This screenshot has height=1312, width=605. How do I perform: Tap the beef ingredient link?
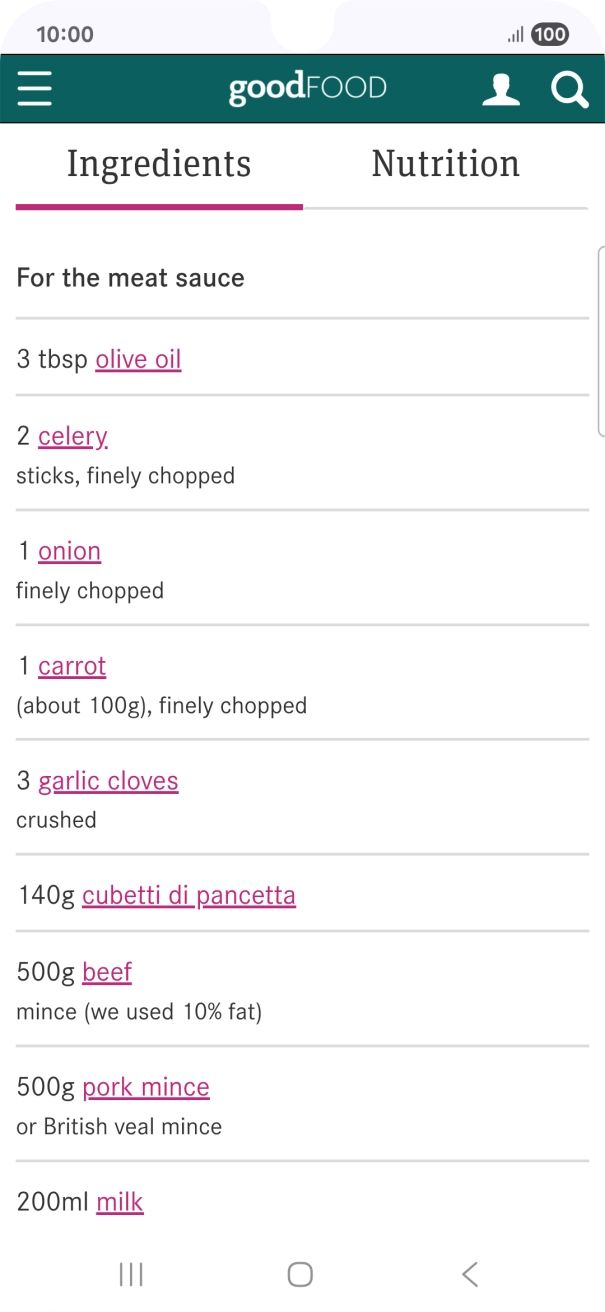click(x=107, y=972)
